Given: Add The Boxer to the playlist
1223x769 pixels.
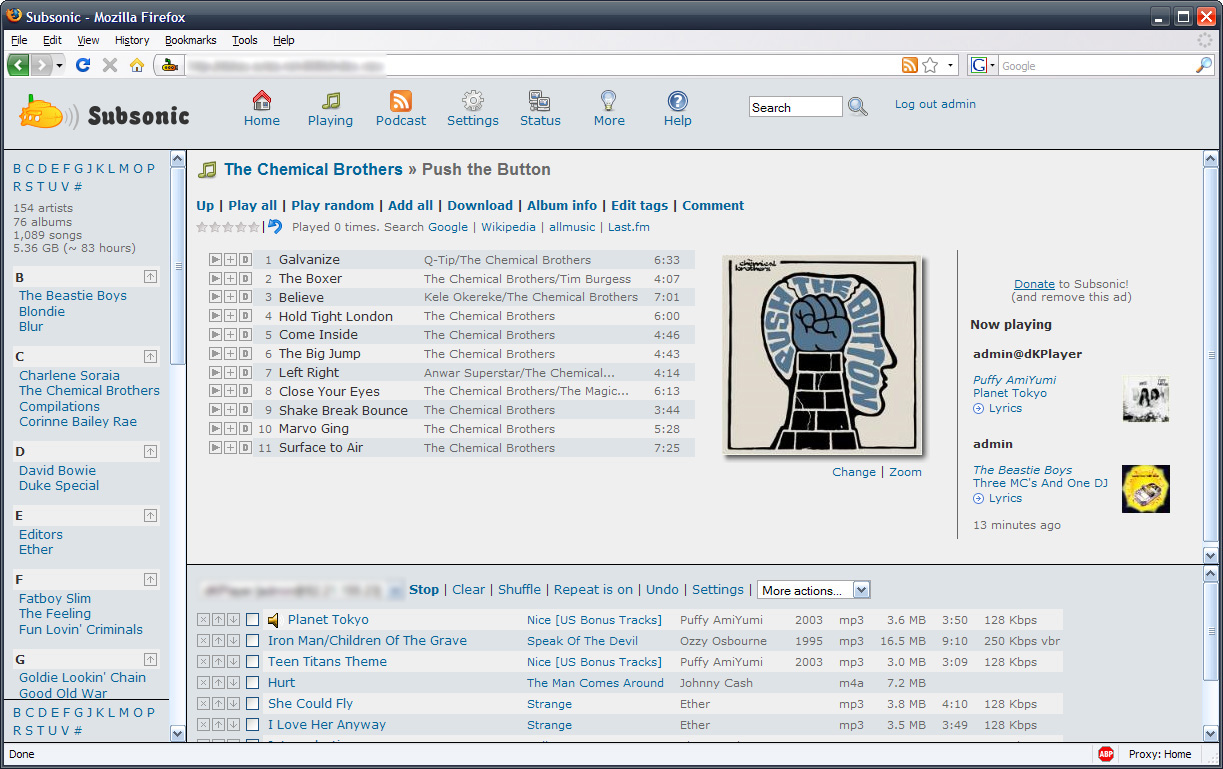Looking at the screenshot, I should [230, 279].
